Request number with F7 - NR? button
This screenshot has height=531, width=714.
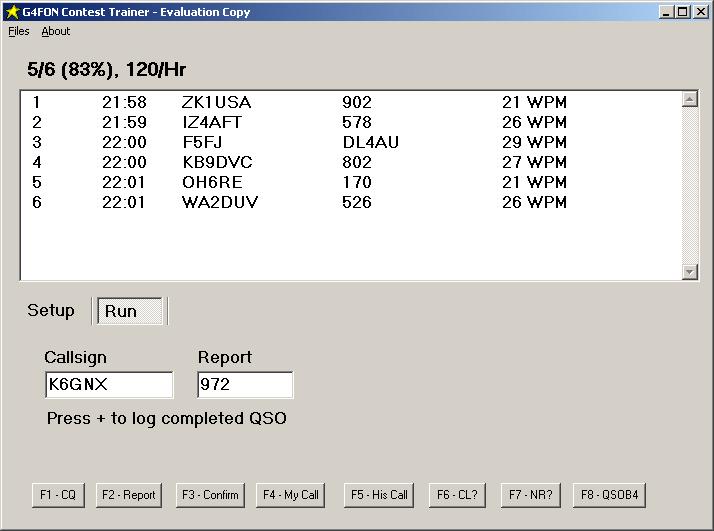[x=531, y=495]
